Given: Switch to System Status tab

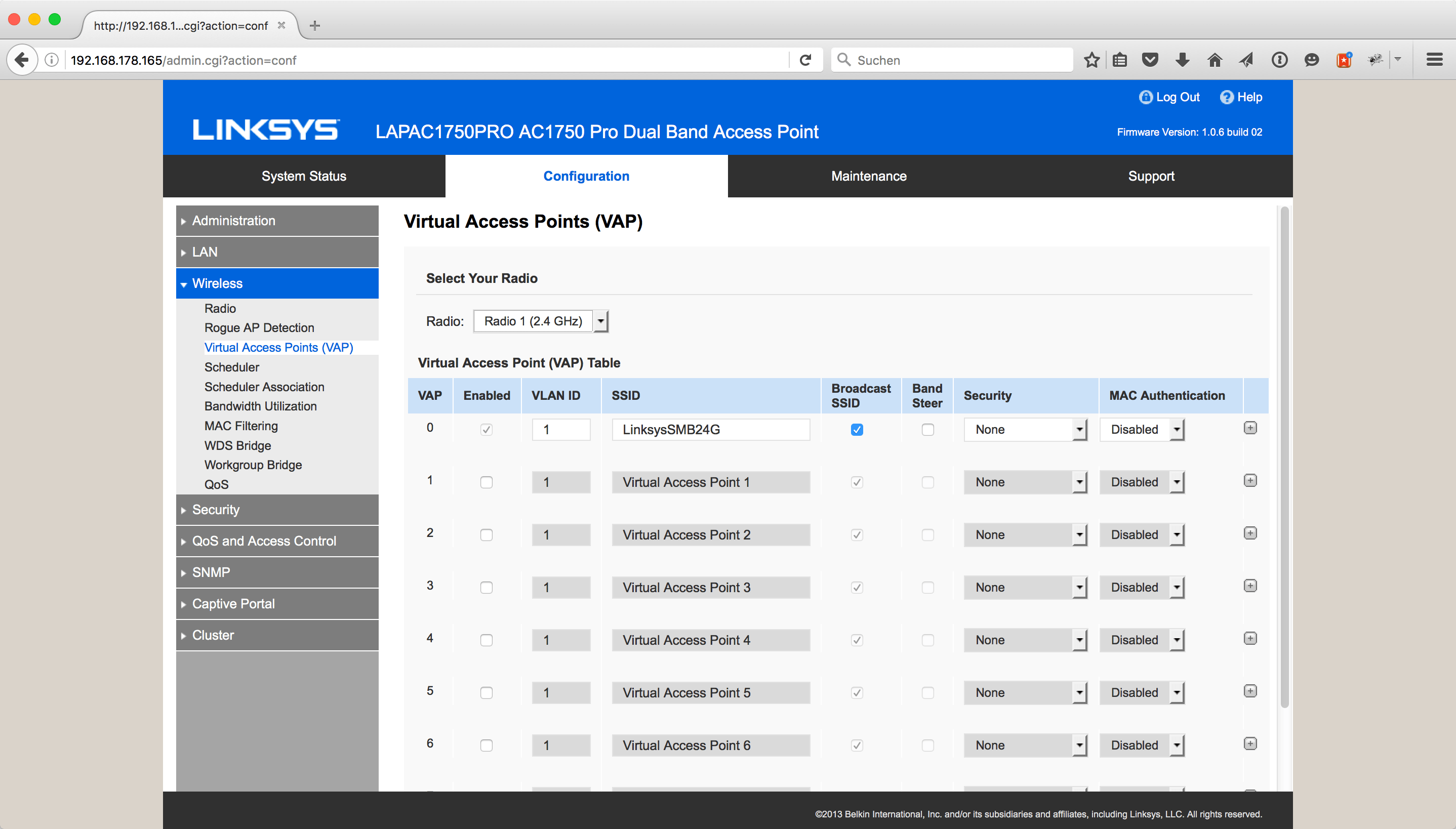Looking at the screenshot, I should (x=303, y=177).
